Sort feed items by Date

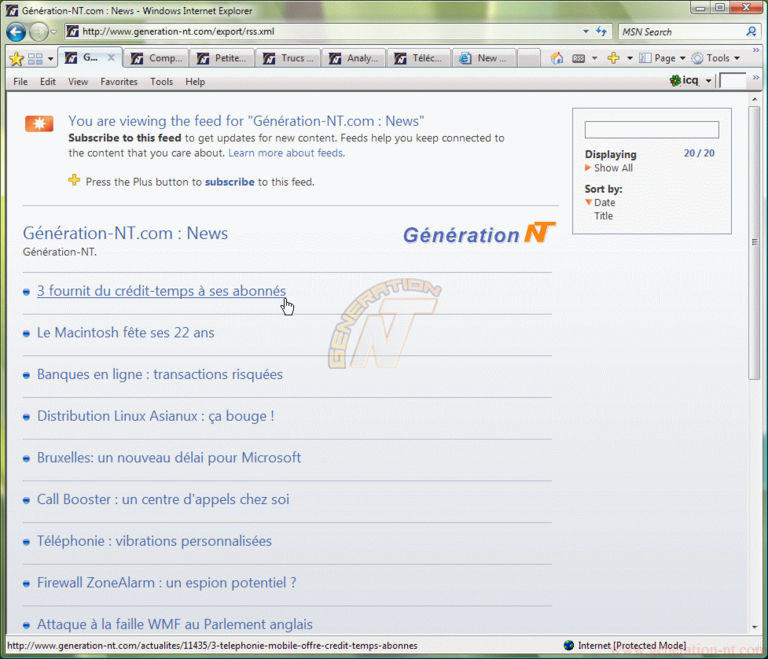coord(604,202)
